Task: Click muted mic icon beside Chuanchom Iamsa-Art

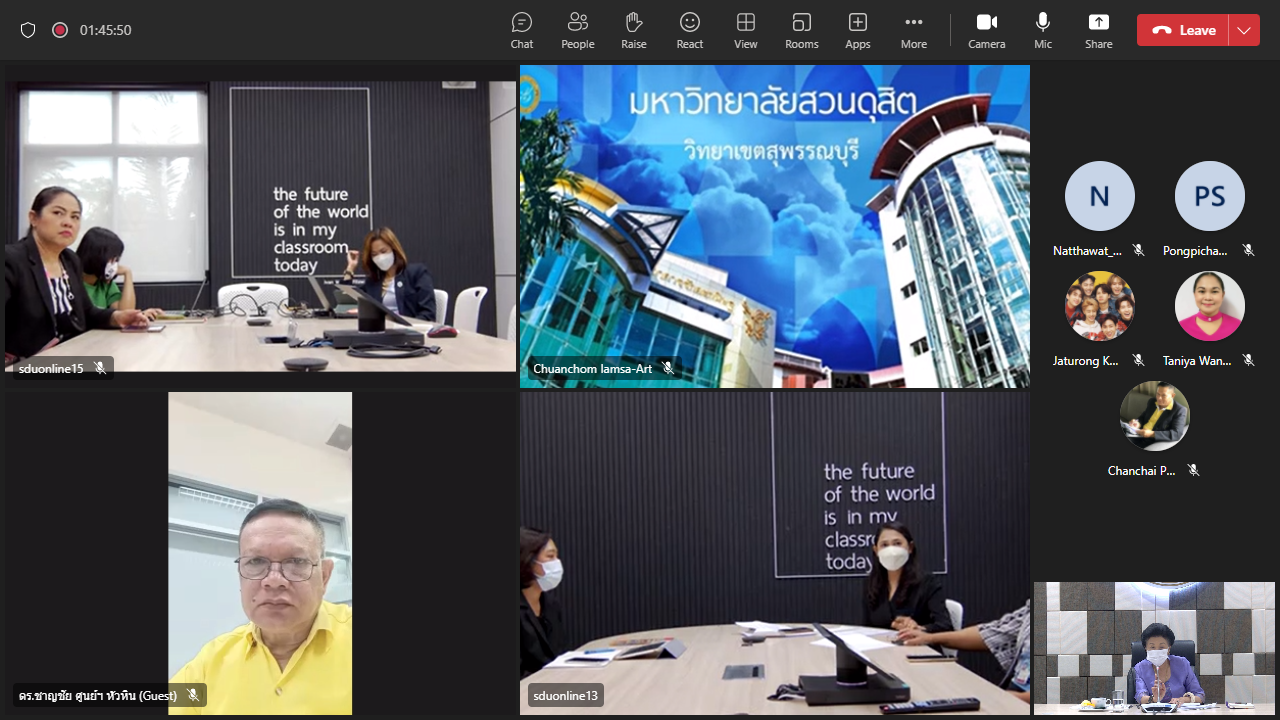Action: click(668, 368)
